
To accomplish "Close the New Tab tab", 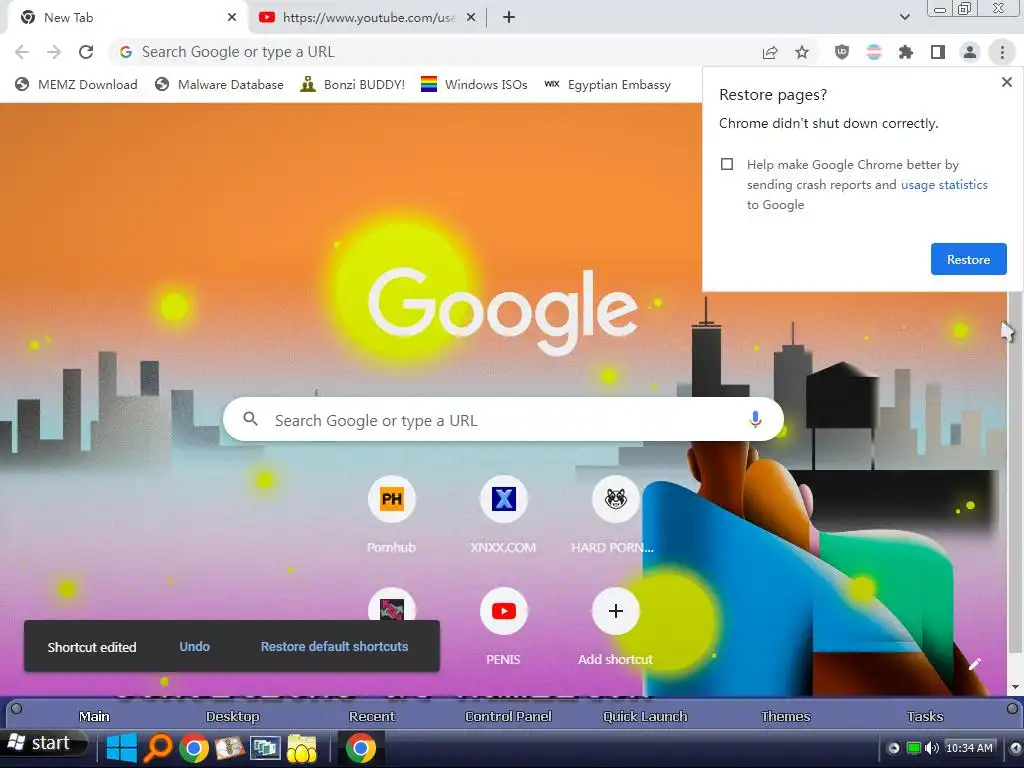I will 232,18.
